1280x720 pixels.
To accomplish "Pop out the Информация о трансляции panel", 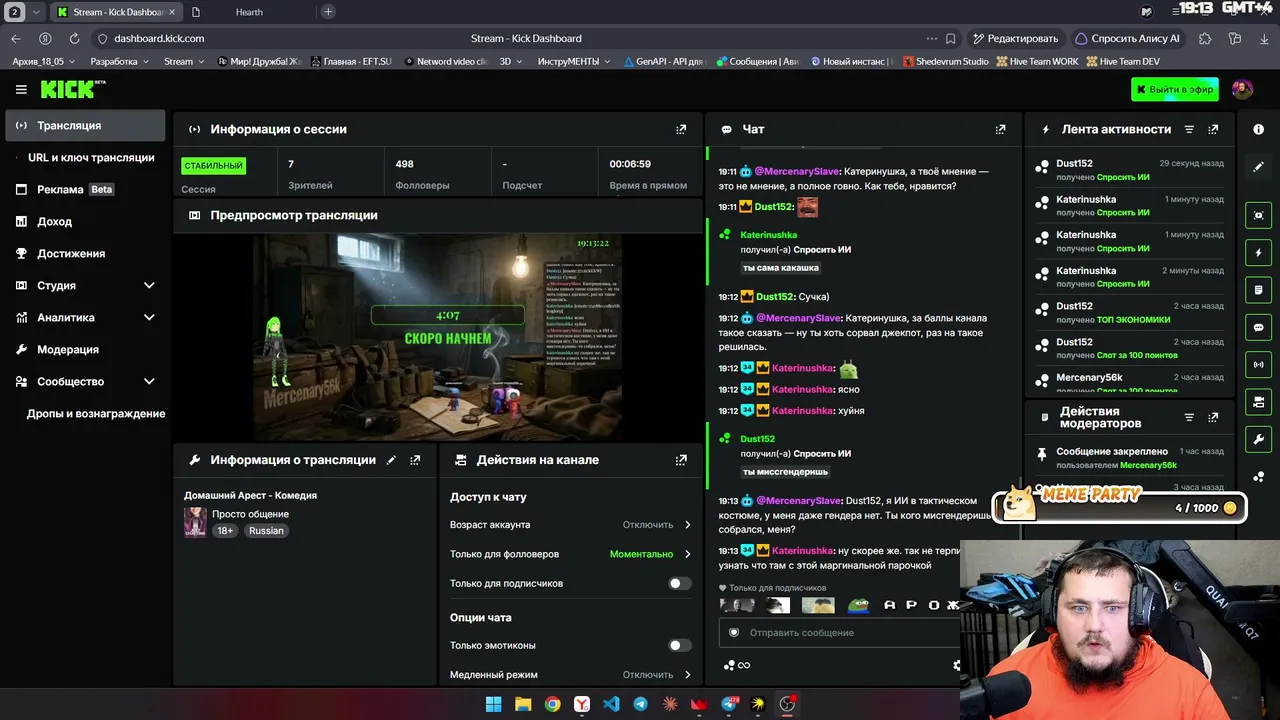I will point(415,460).
